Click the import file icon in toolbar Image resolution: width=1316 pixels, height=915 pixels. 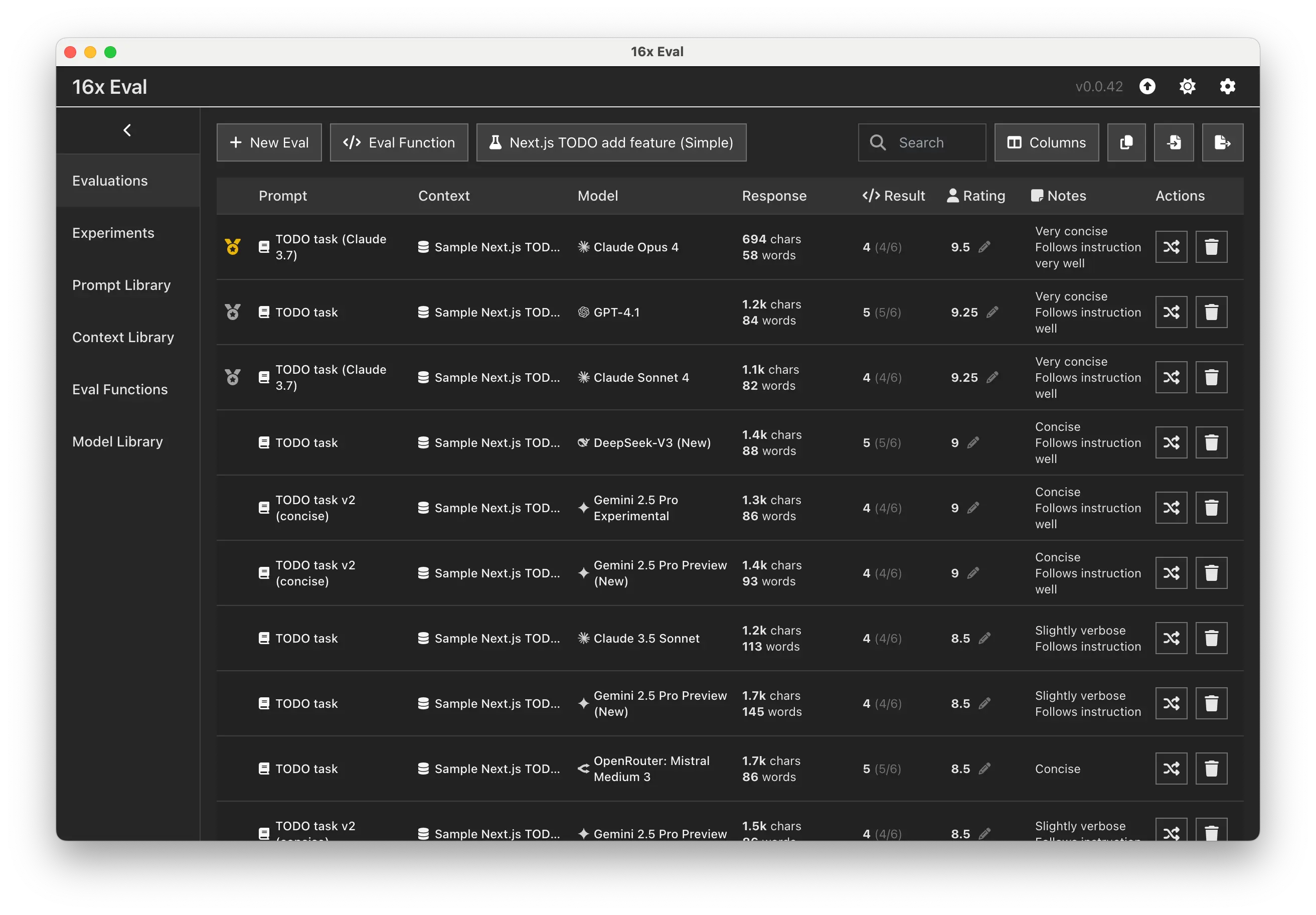(x=1173, y=142)
